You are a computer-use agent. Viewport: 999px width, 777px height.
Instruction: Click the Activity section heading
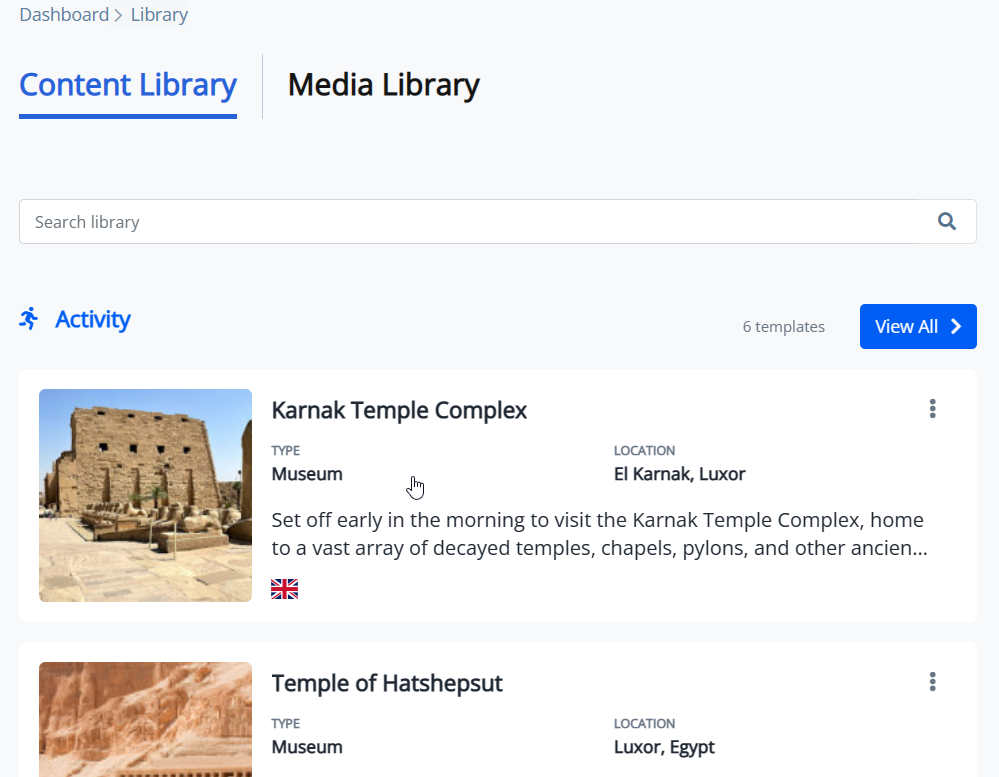[92, 320]
